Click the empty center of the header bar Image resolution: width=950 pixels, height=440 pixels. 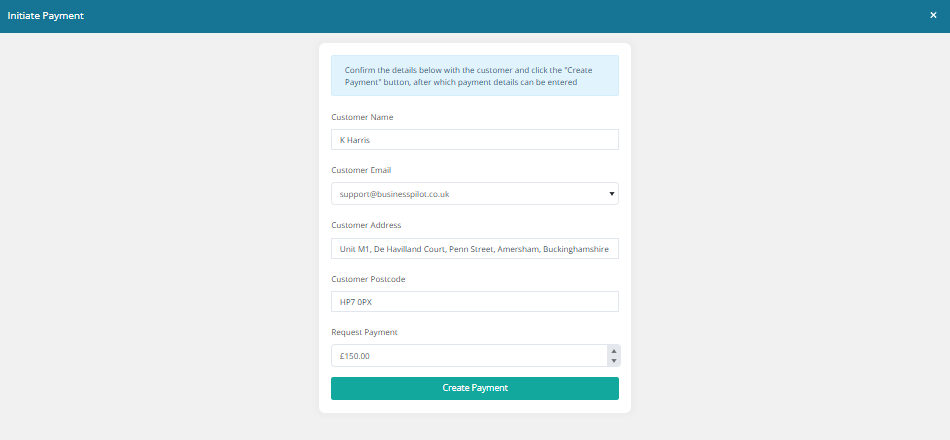point(475,16)
